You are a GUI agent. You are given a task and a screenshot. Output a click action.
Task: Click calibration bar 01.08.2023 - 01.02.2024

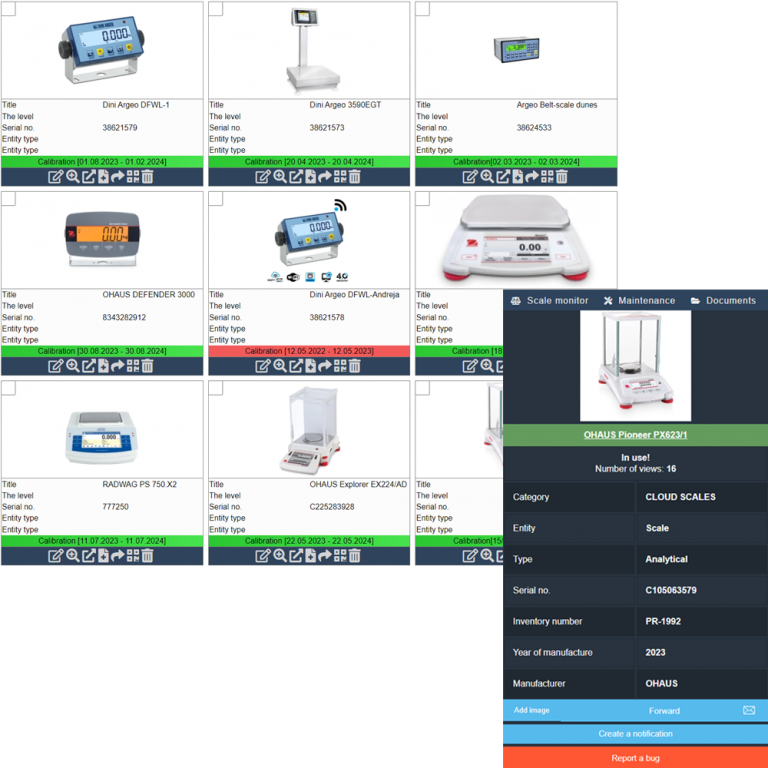[x=102, y=162]
